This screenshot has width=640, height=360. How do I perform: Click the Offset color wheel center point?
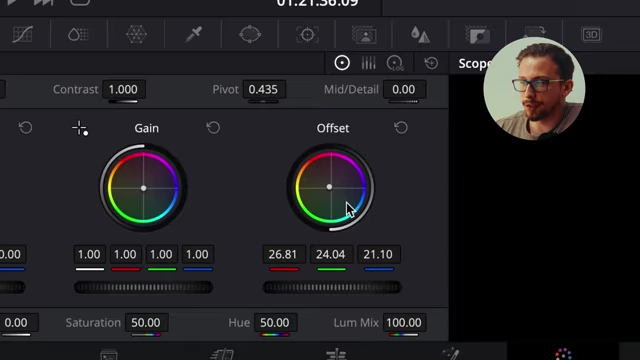[329, 187]
